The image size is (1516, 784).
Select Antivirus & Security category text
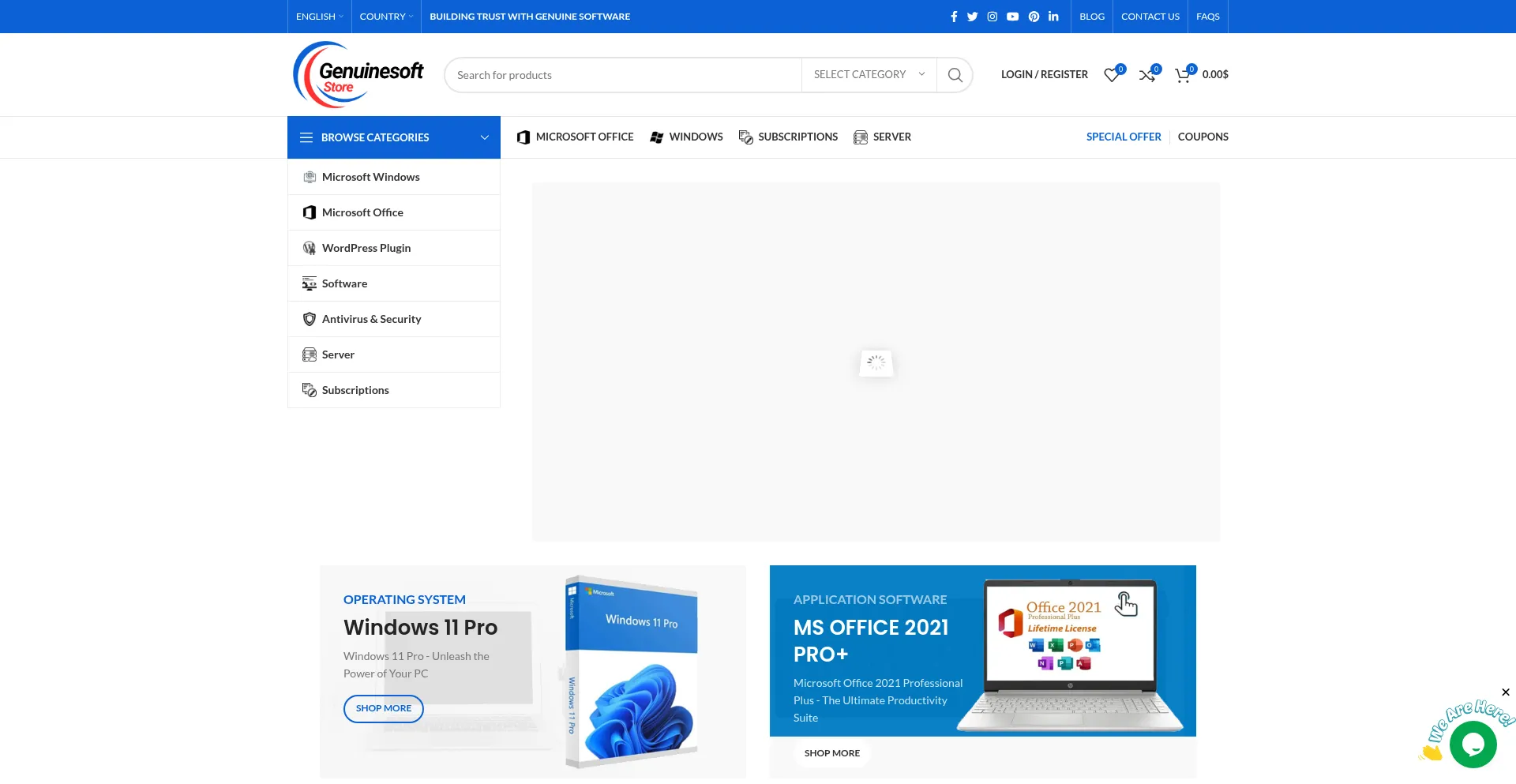371,319
